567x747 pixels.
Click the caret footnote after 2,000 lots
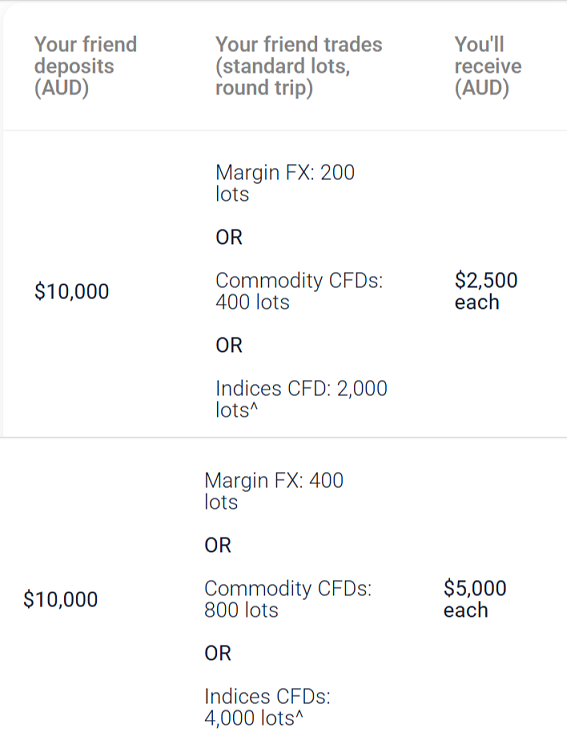click(x=253, y=406)
